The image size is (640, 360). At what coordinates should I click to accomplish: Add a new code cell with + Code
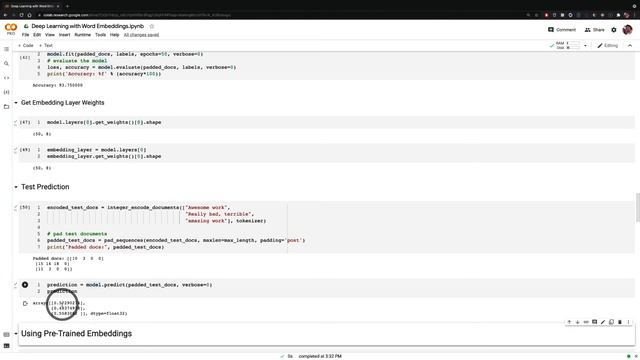pos(26,46)
